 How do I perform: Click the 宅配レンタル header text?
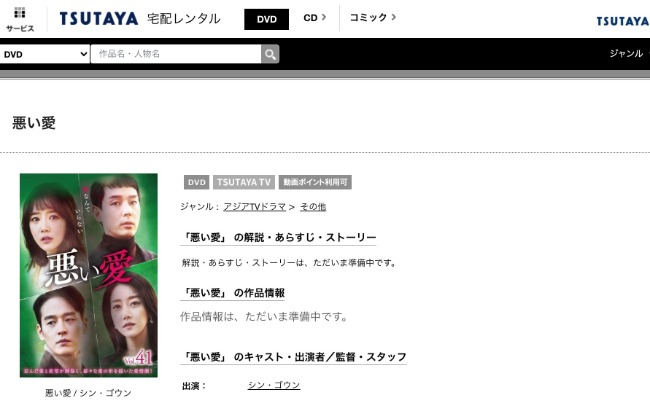pyautogui.click(x=184, y=19)
